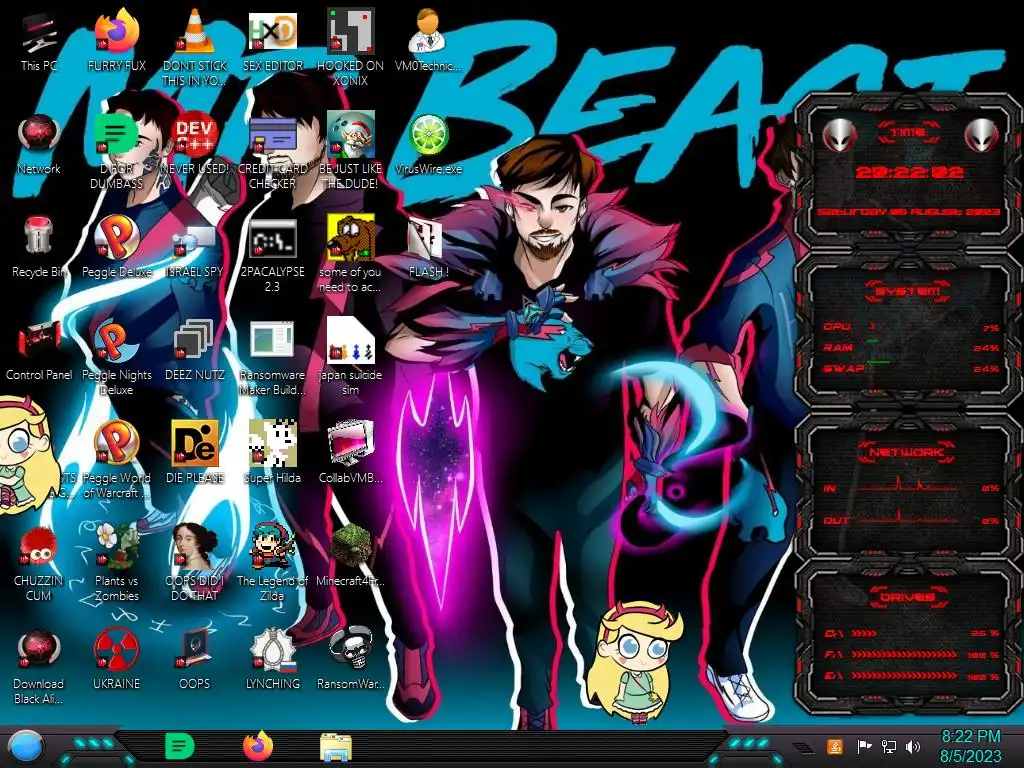Select the LYNCHING desktop icon
Viewport: 1024px width, 768px height.
(x=272, y=660)
